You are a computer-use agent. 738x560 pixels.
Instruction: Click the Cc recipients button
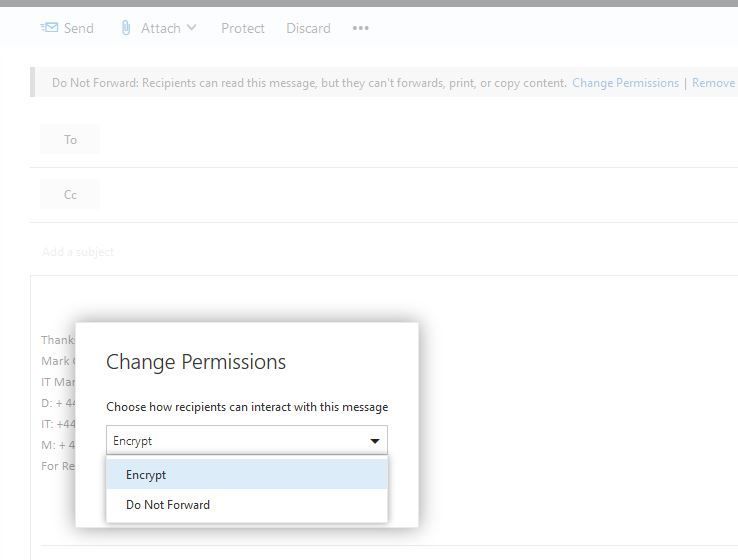(70, 194)
